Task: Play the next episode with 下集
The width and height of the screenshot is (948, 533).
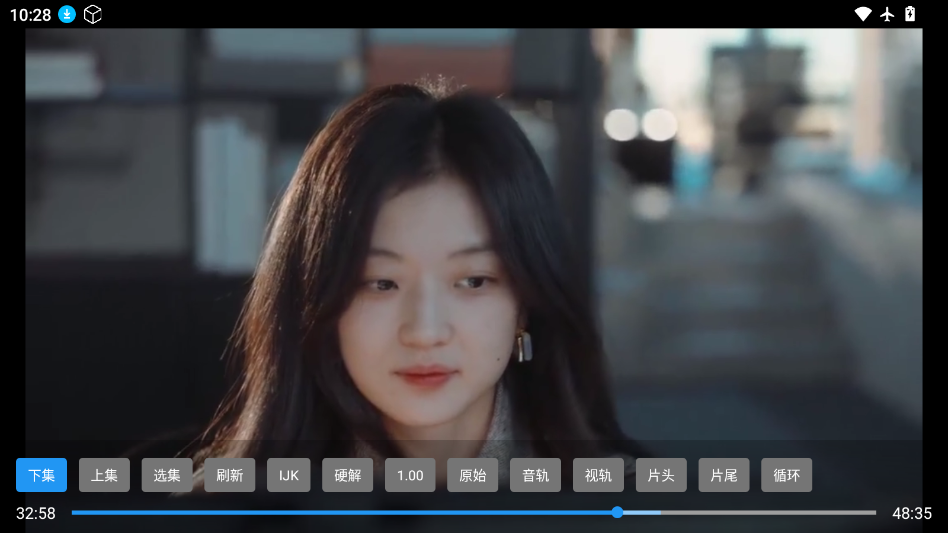Action: pos(41,475)
